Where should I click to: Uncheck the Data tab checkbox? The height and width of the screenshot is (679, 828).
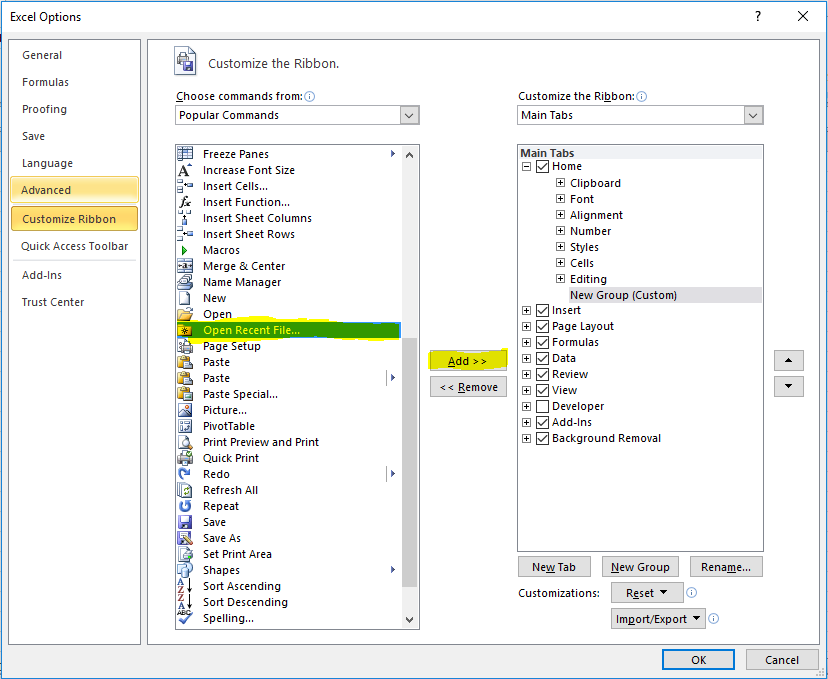[542, 359]
